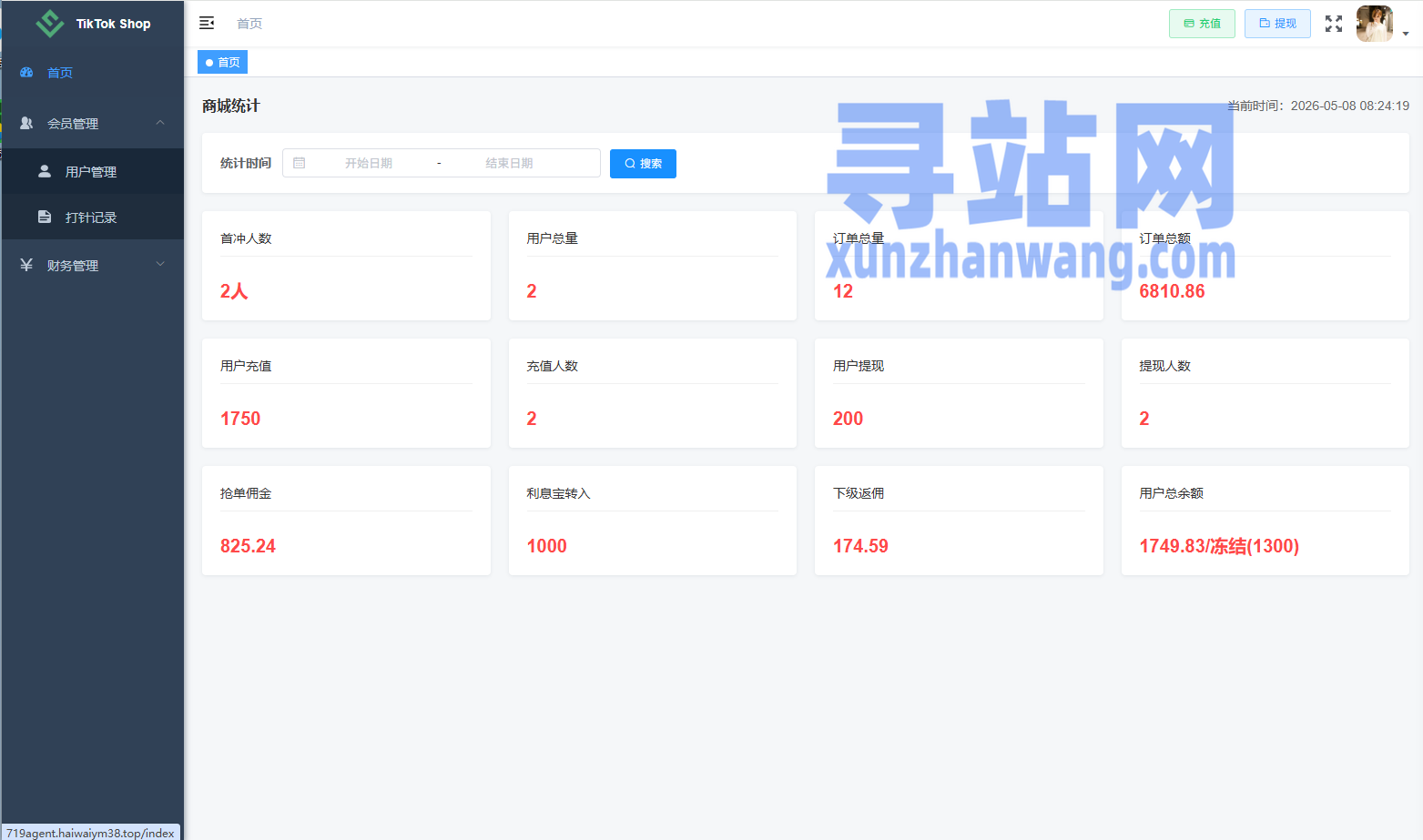Open dropdown arrow next to avatar
Viewport: 1423px width, 840px height.
pyautogui.click(x=1406, y=34)
